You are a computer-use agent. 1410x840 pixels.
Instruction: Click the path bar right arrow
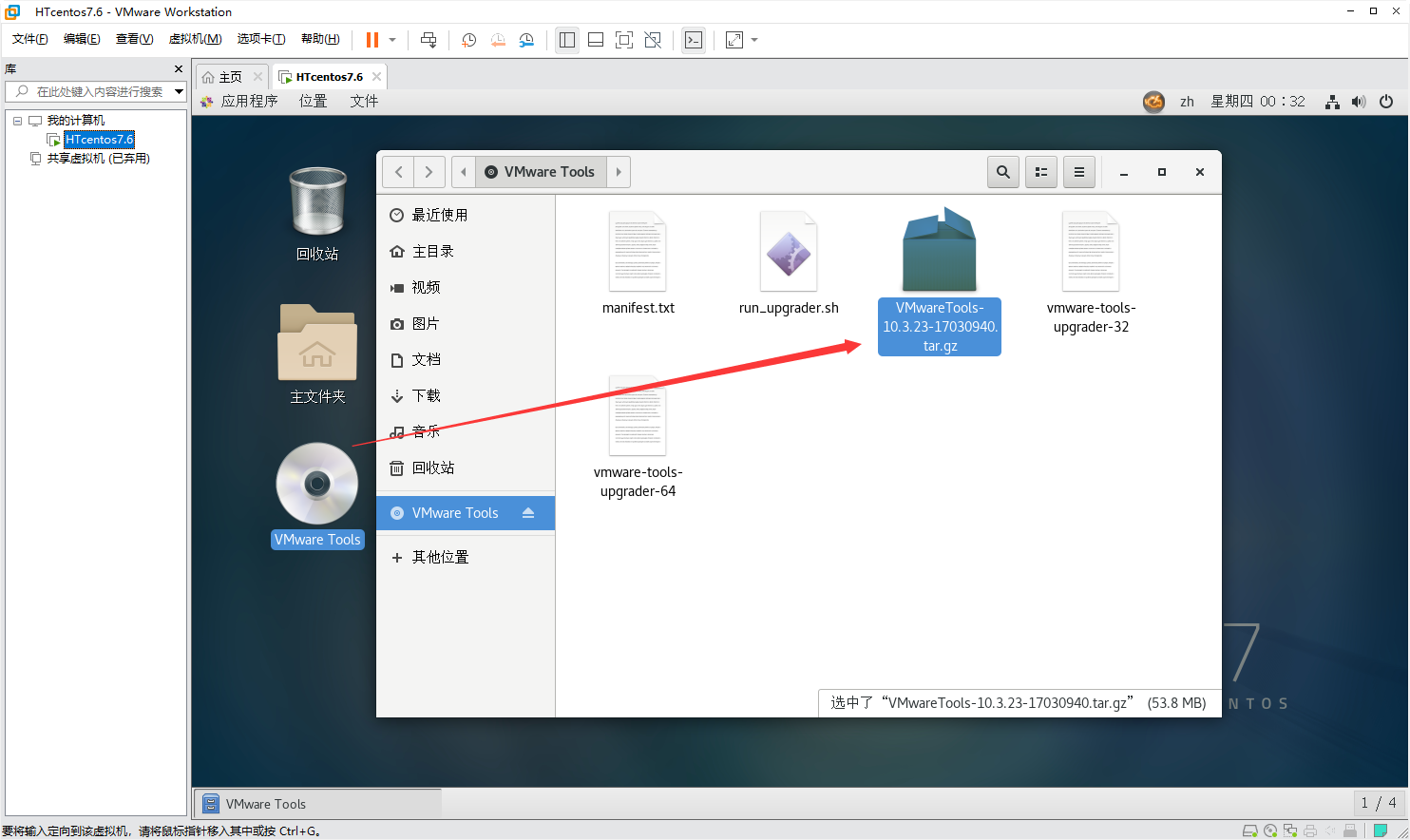click(619, 172)
